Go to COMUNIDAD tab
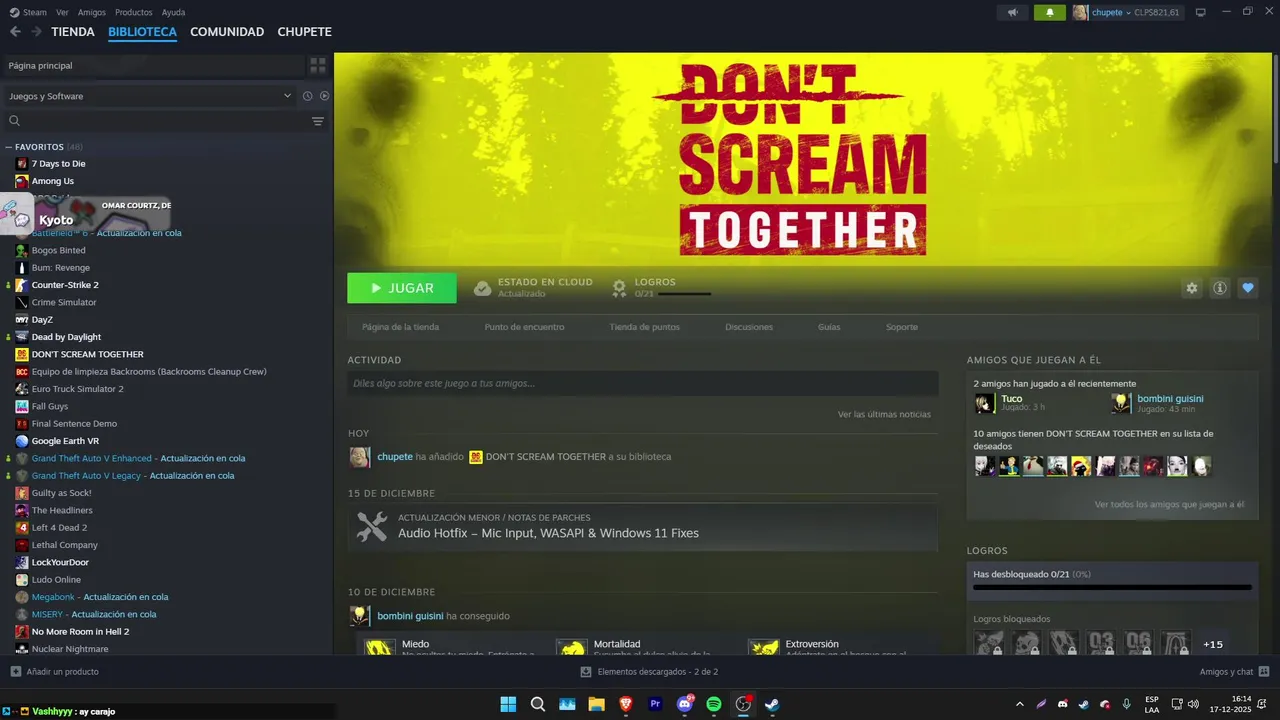Viewport: 1280px width, 720px height. click(227, 32)
